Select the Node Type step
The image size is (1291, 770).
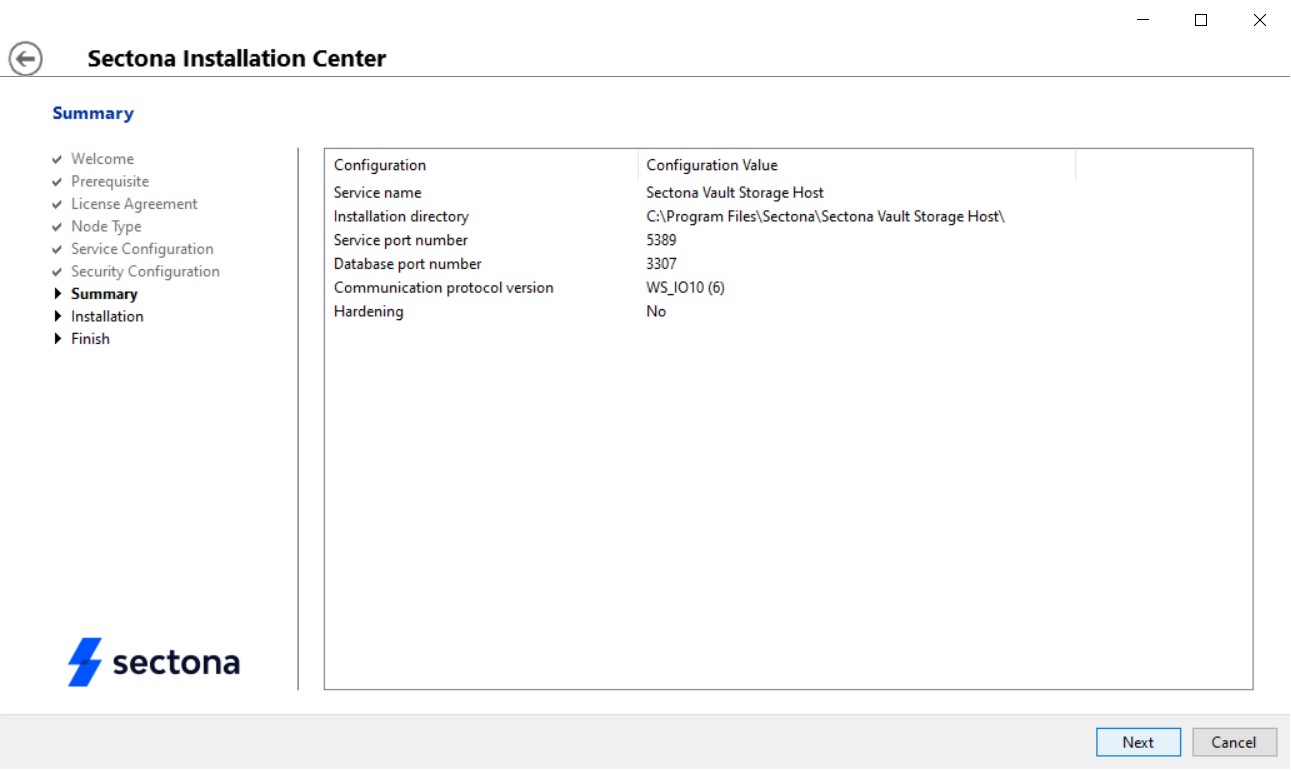(106, 227)
